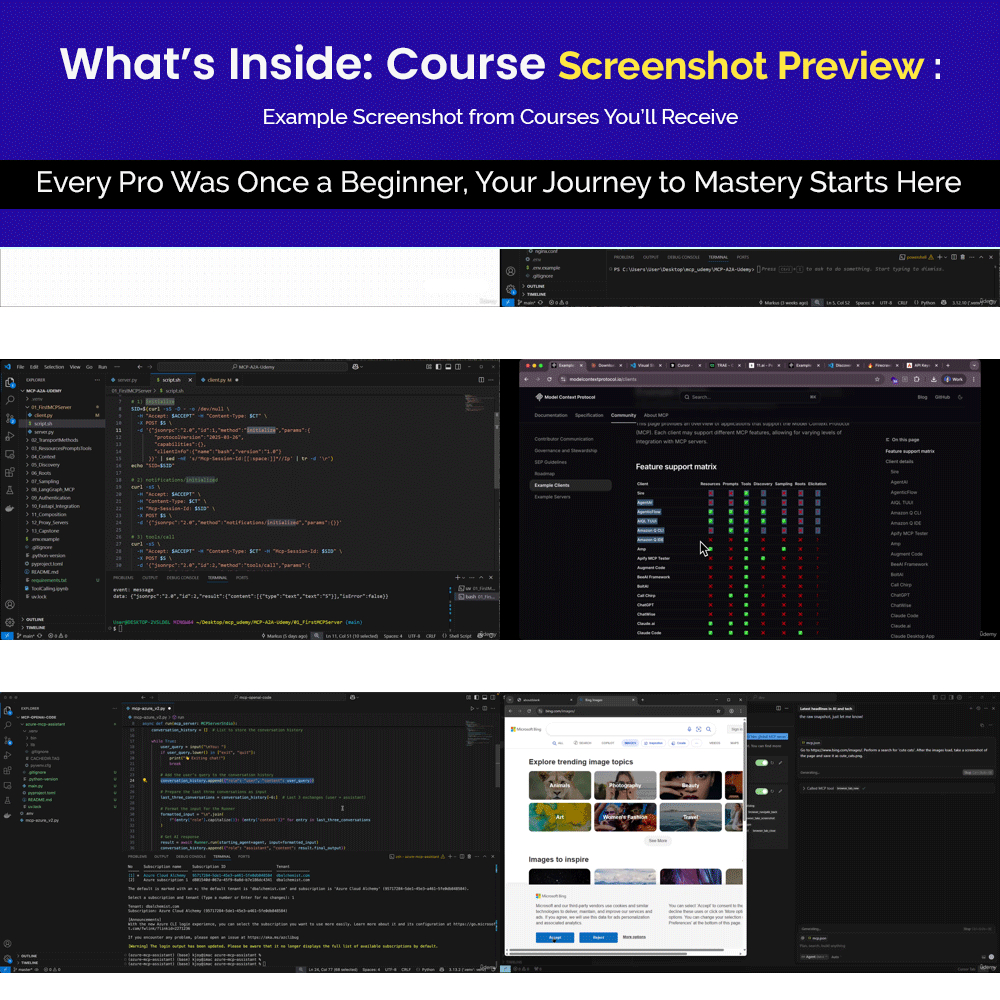Screen dimensions: 1000x1000
Task: Click reload icon in Model Context Protocol browser
Action: (549, 379)
